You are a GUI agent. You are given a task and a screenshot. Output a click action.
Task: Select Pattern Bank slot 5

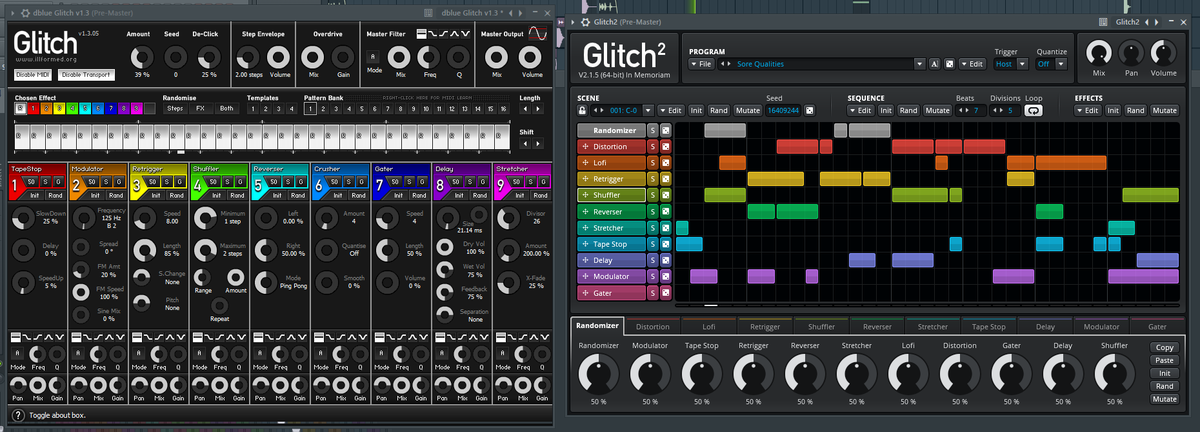pos(363,108)
